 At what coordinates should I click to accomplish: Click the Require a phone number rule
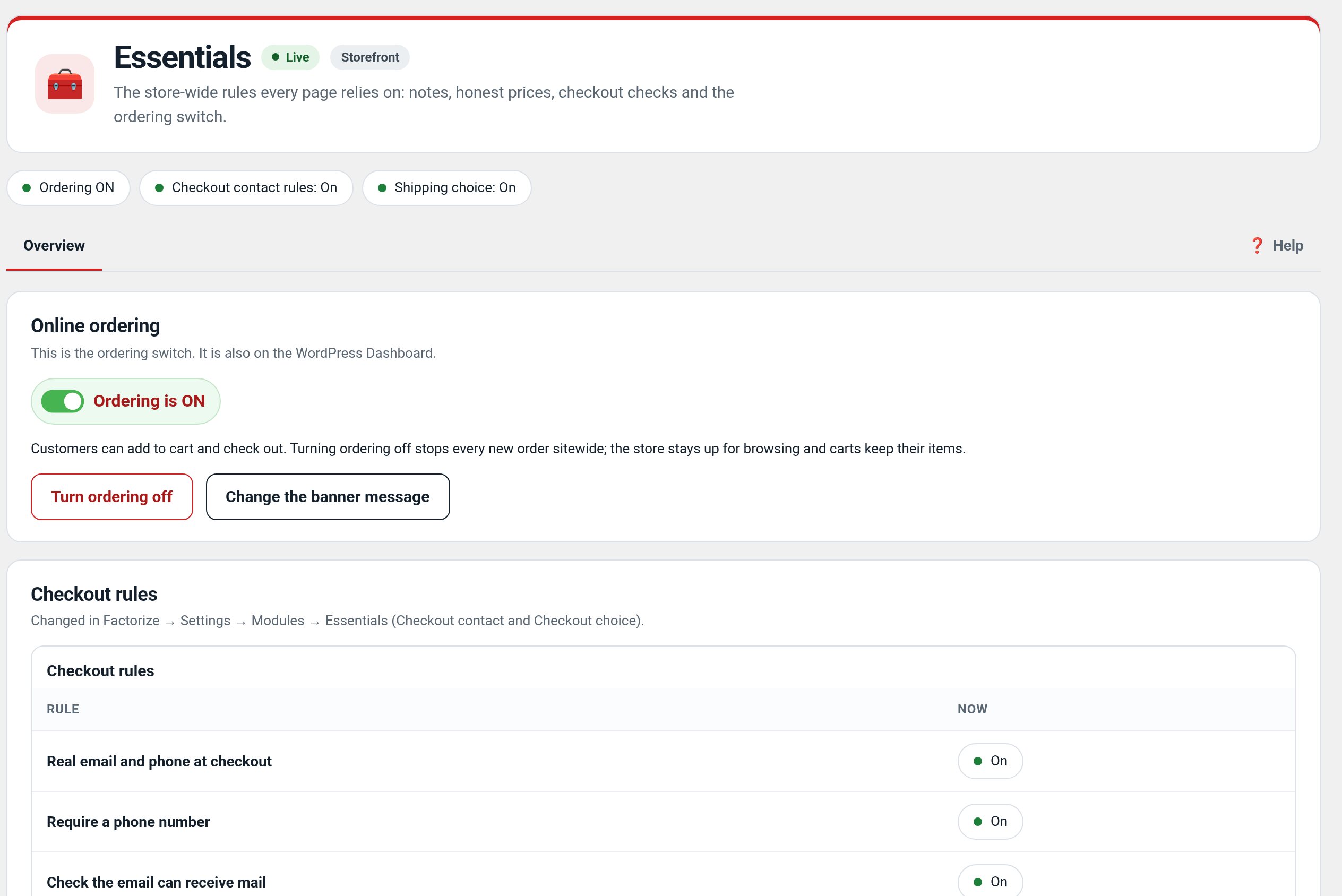click(128, 822)
